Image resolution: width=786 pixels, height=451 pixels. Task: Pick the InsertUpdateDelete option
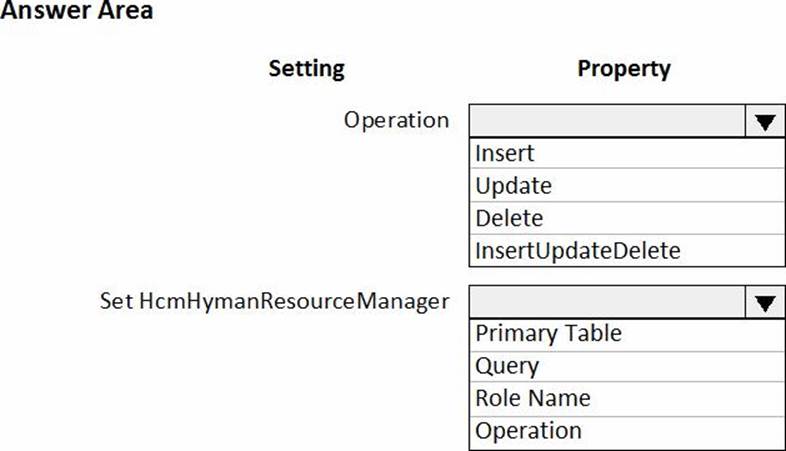(x=577, y=250)
